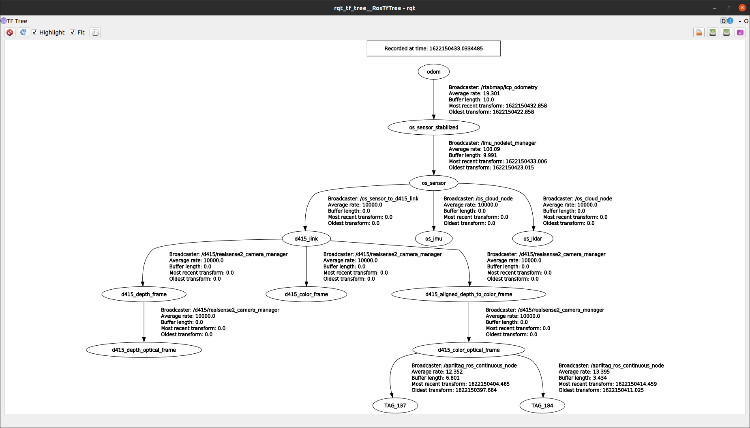Save graph as DOT file icon
The width and height of the screenshot is (750, 428).
click(712, 32)
